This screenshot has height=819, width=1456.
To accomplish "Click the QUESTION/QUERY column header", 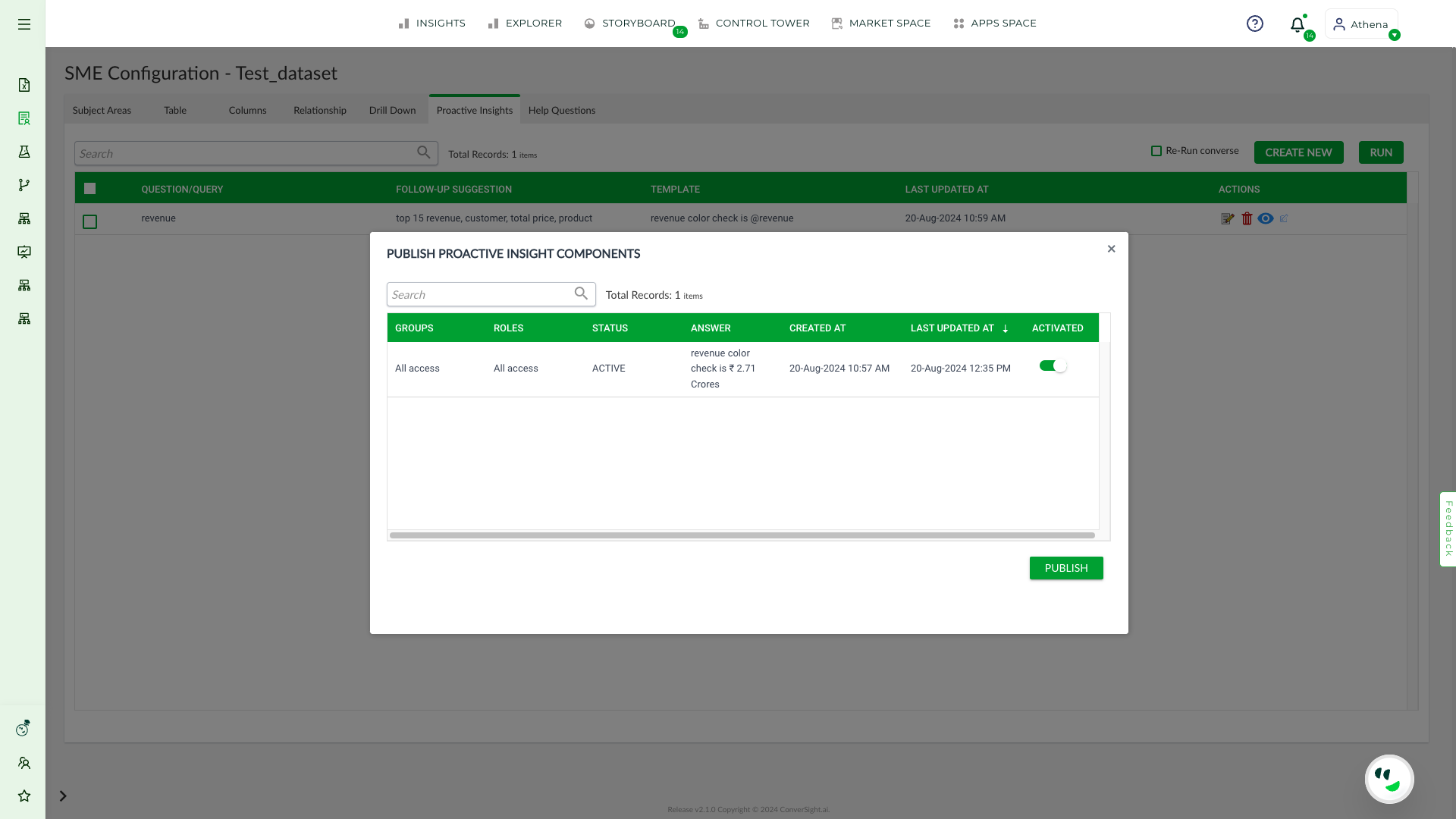I will [x=182, y=190].
